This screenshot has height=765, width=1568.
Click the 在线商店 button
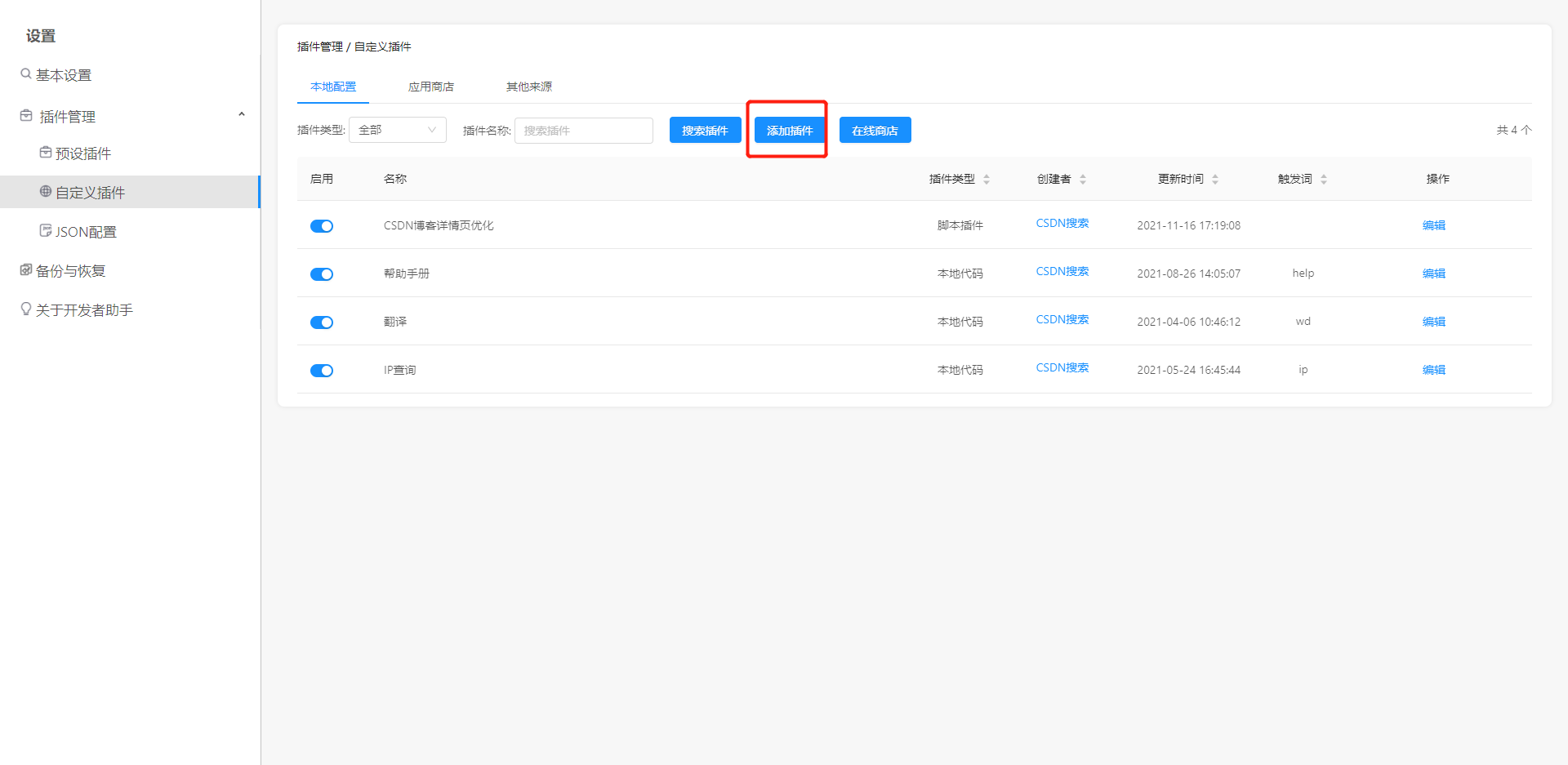pos(875,130)
